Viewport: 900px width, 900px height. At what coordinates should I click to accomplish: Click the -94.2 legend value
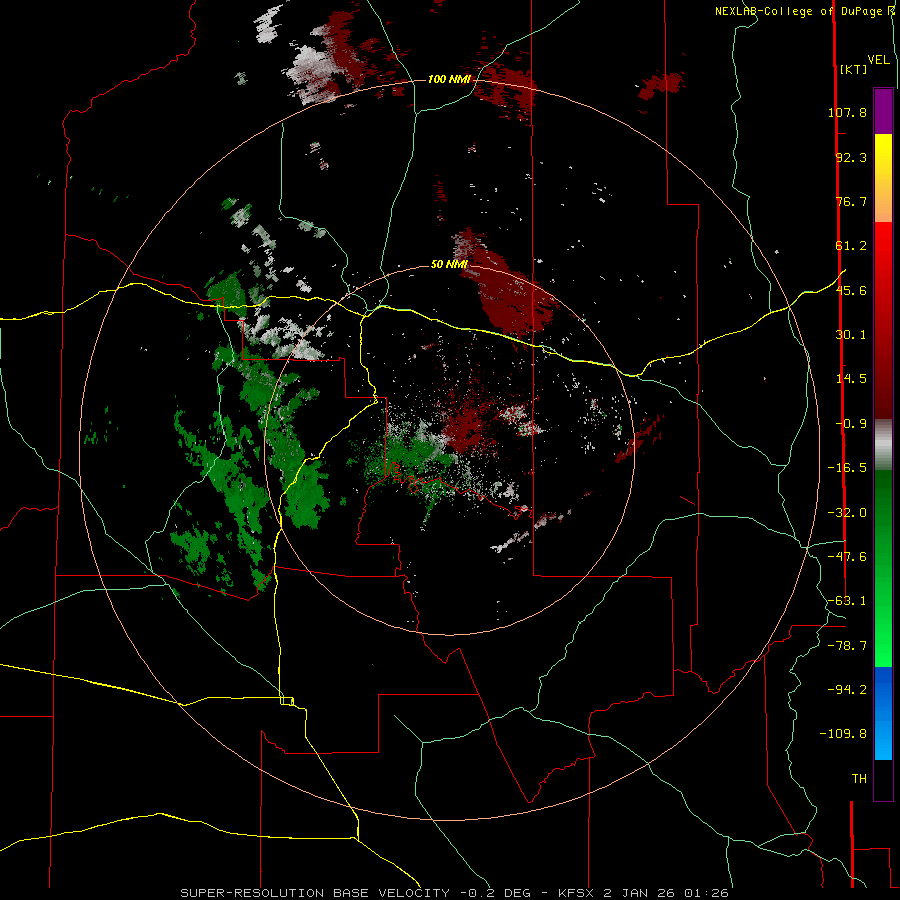[x=847, y=690]
